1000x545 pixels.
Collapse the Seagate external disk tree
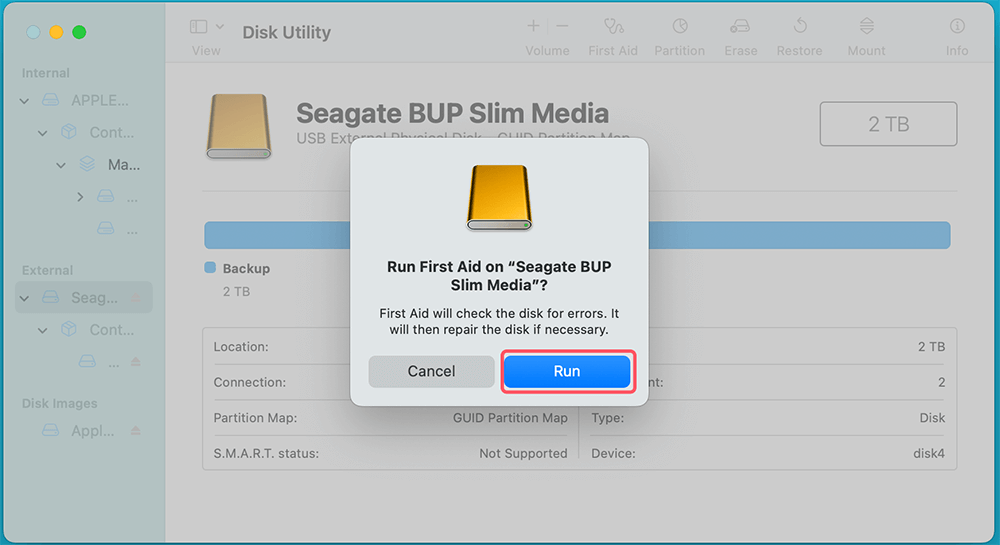(24, 298)
